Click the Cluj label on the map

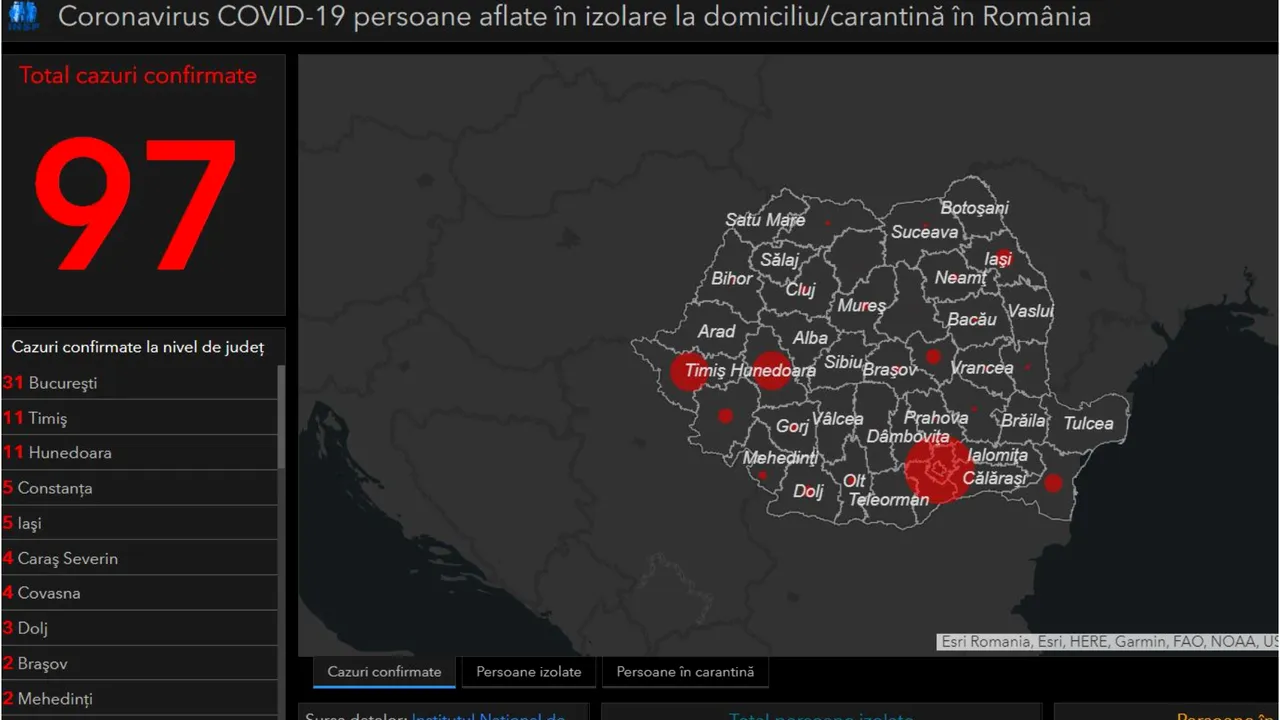pos(800,290)
